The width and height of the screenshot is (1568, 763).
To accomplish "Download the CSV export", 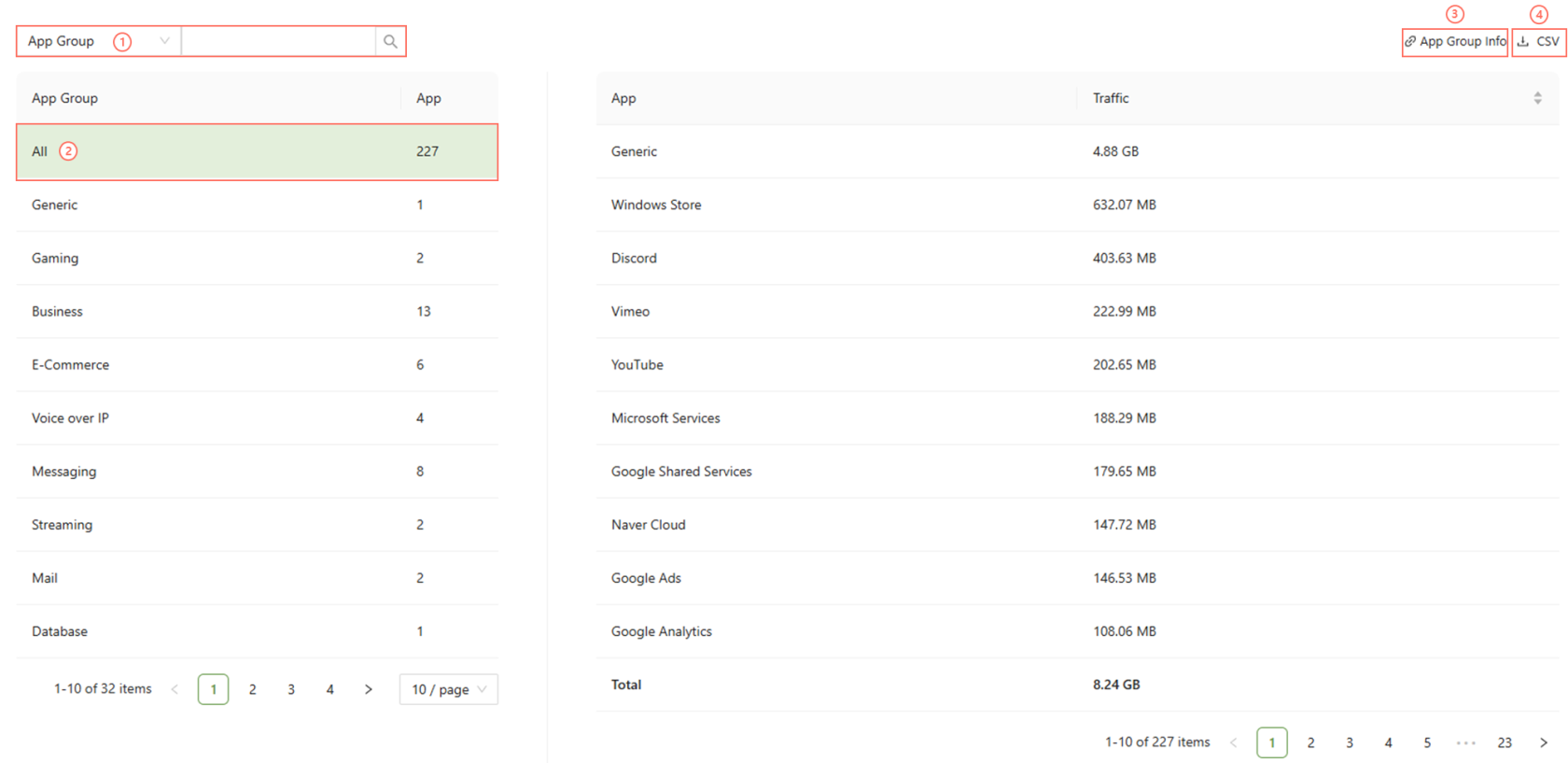I will 1538,42.
